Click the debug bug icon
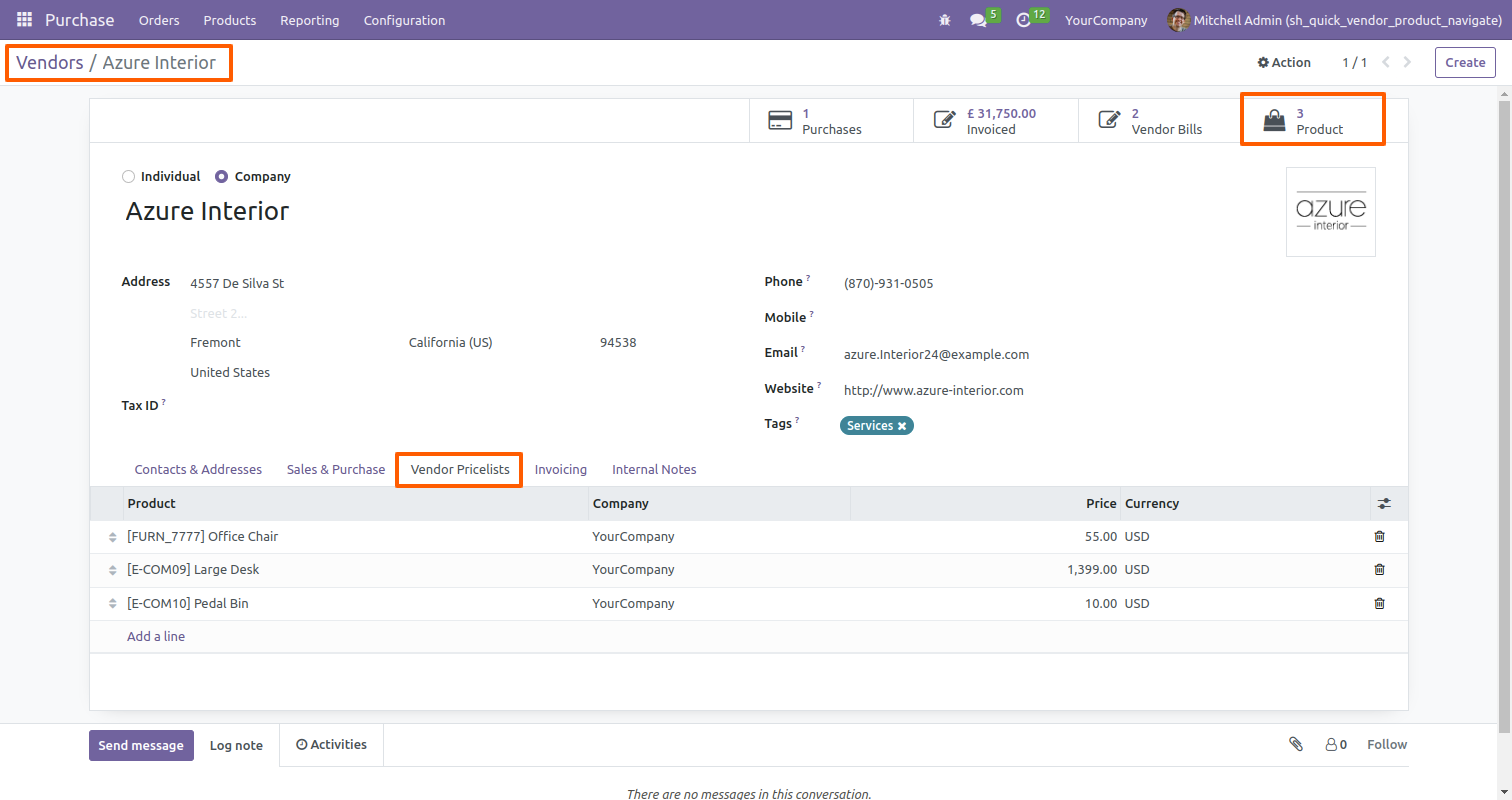The image size is (1512, 800). 945,20
